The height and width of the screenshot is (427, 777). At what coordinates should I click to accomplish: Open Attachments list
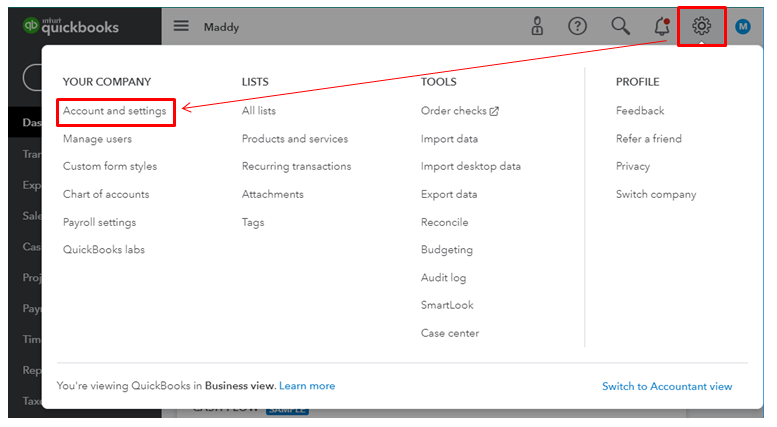tap(273, 194)
